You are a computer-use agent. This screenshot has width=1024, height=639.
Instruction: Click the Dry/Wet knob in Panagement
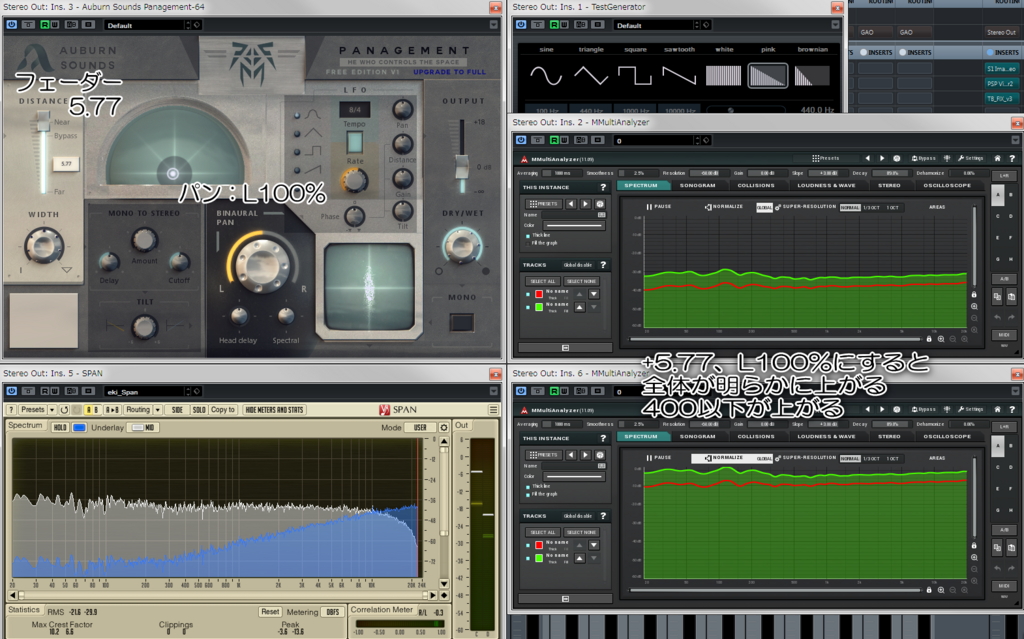coord(462,246)
